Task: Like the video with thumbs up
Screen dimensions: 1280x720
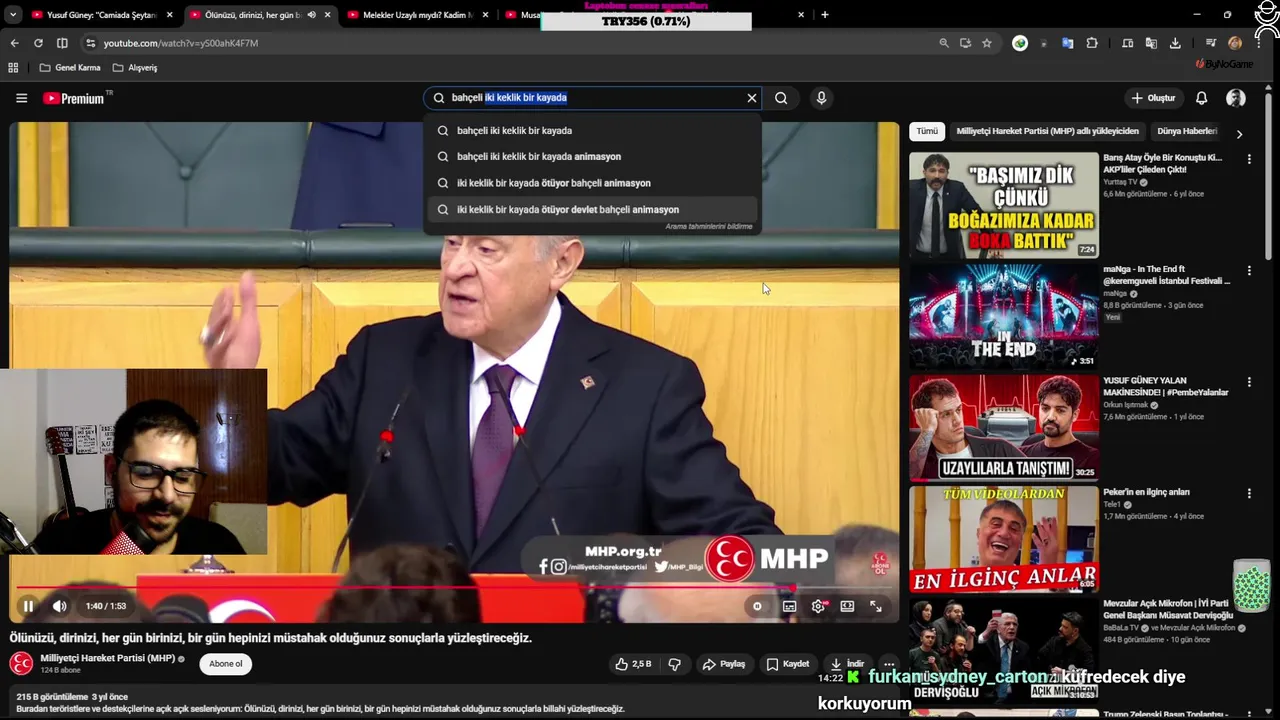Action: pos(632,664)
